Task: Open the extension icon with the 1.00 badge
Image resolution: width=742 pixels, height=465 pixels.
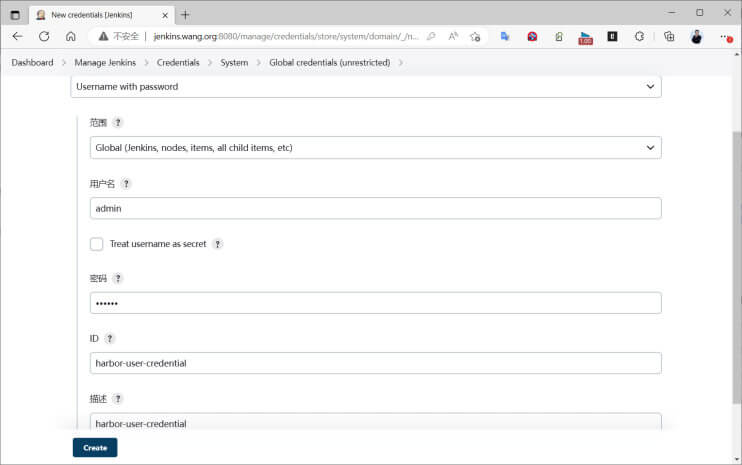Action: [x=585, y=38]
